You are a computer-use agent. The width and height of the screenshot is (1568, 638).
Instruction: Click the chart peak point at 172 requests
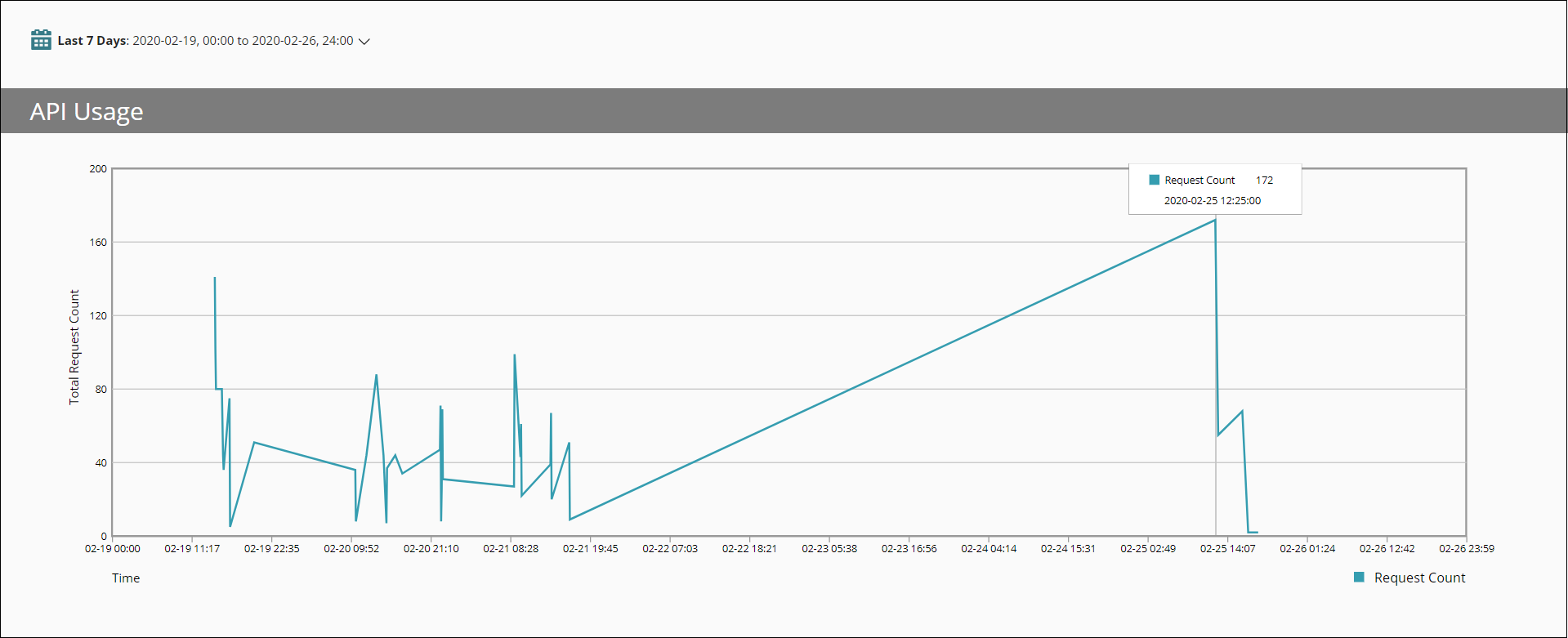(1215, 220)
